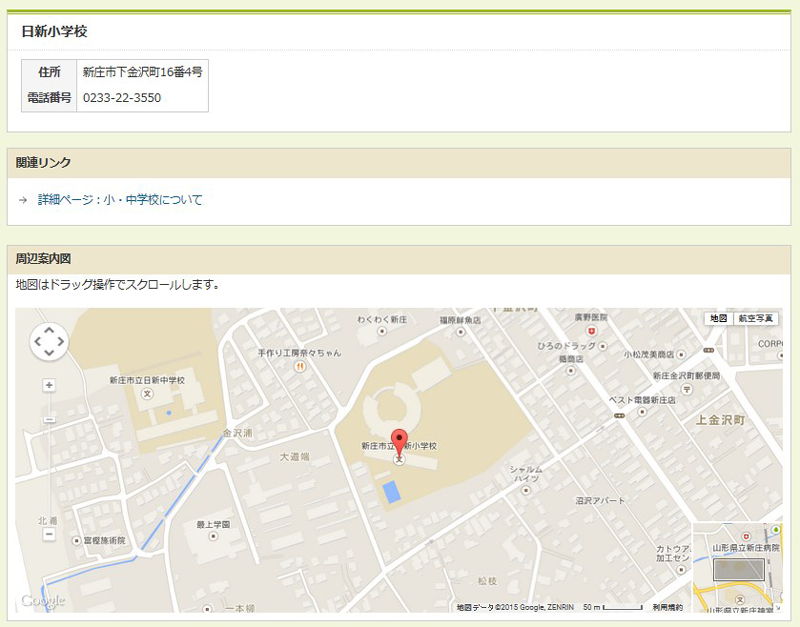
Task: Click the overview map viewport rectangle
Action: [x=739, y=569]
